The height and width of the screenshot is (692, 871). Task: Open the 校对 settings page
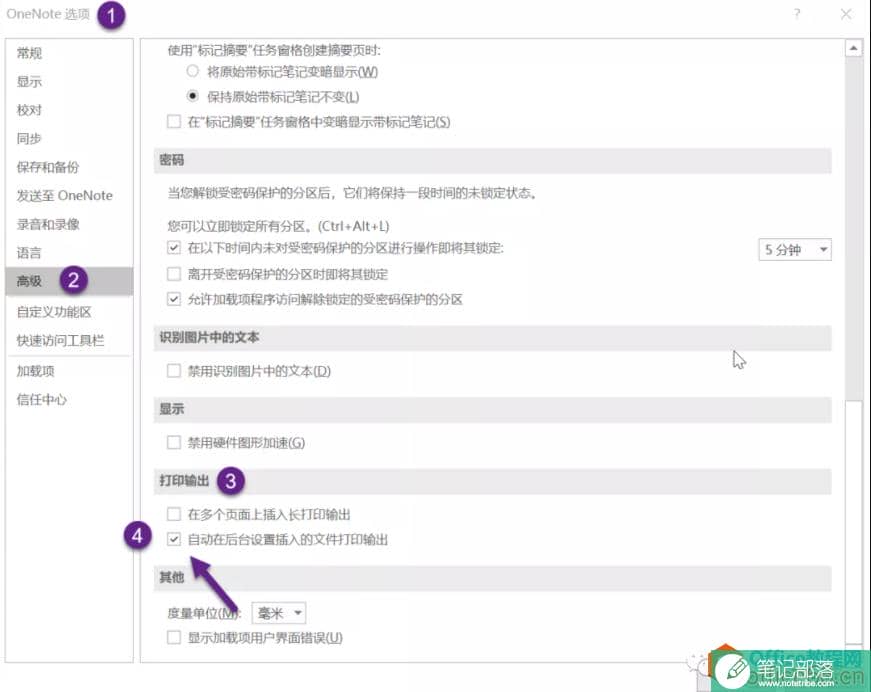tap(29, 110)
